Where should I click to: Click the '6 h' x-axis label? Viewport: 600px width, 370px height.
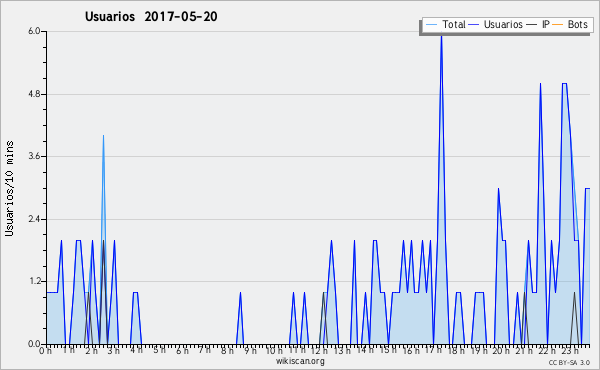pos(182,350)
